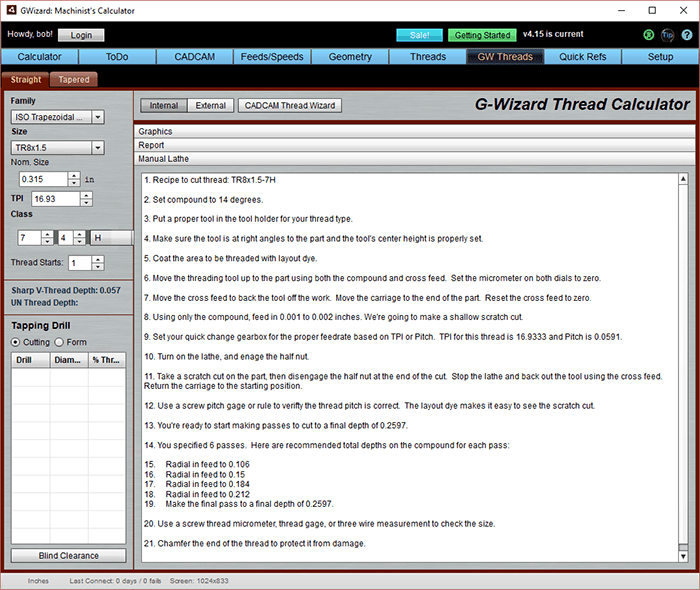The height and width of the screenshot is (590, 700).
Task: Select the Tapered thread subtab
Action: (x=74, y=79)
